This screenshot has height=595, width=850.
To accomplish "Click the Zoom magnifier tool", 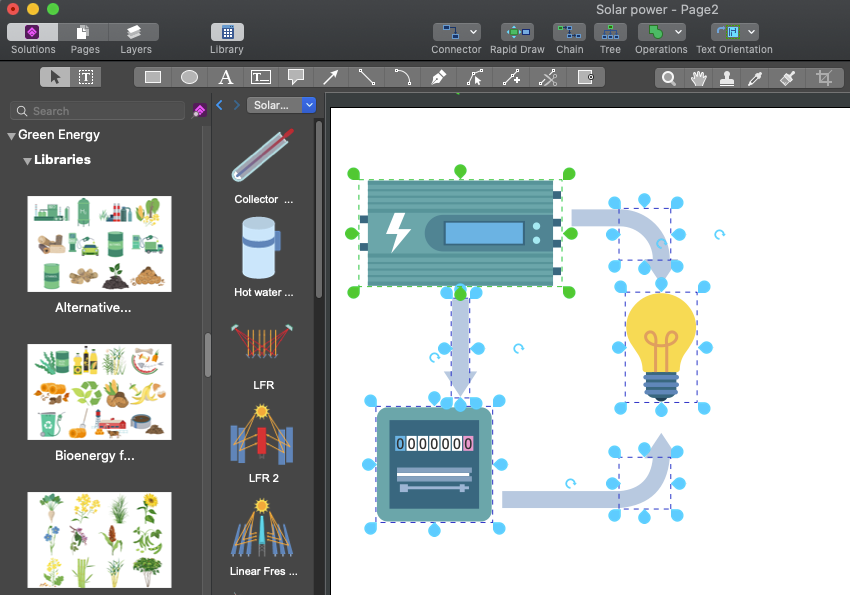I will pos(669,77).
